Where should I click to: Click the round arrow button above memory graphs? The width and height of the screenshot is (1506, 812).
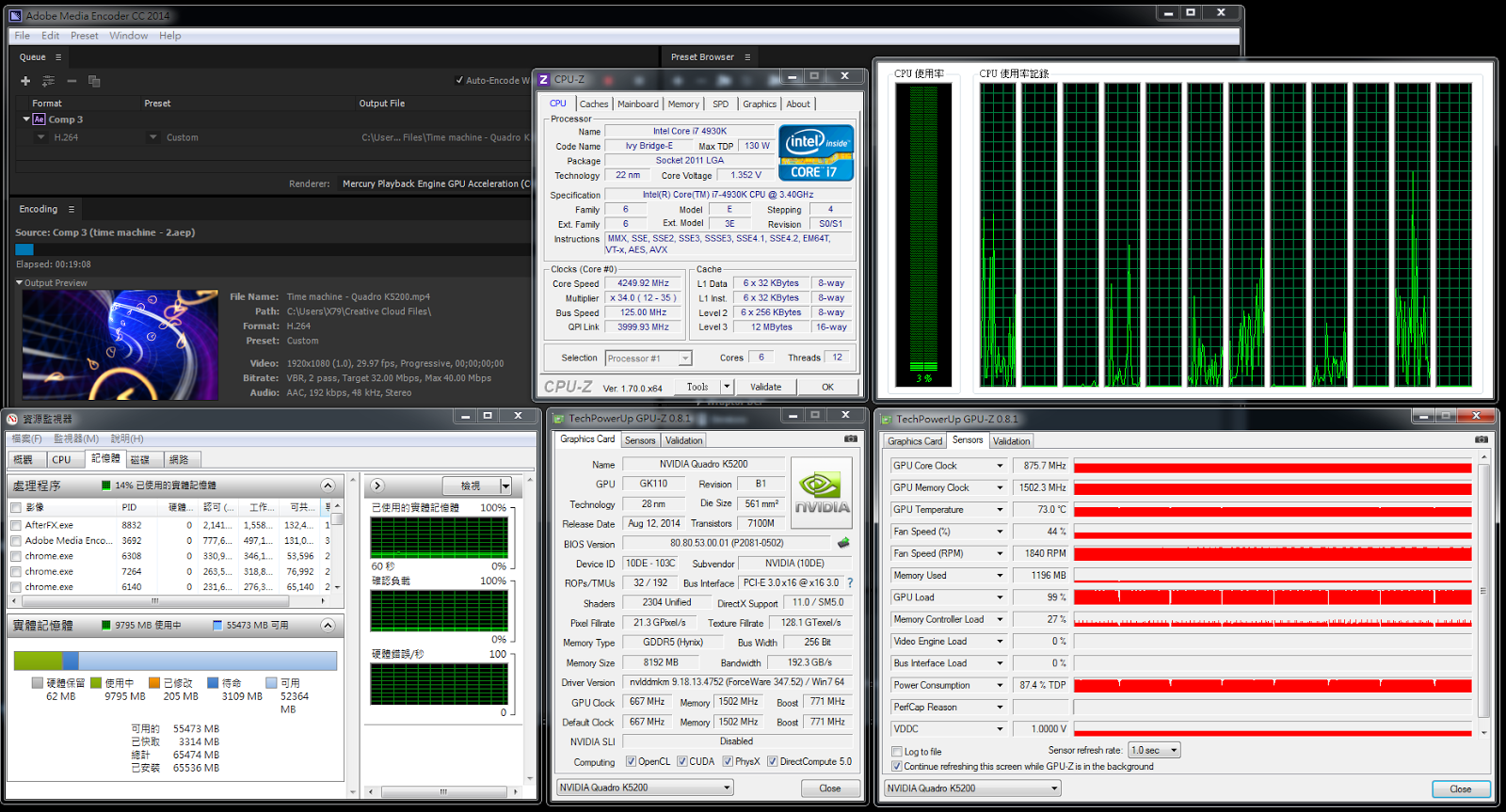tap(377, 486)
